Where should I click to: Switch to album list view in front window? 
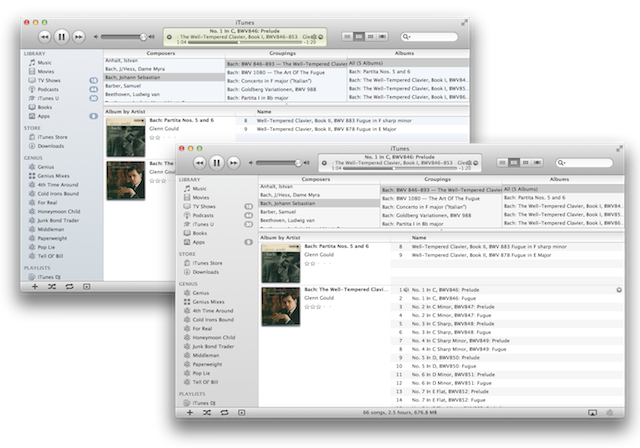pyautogui.click(x=514, y=162)
